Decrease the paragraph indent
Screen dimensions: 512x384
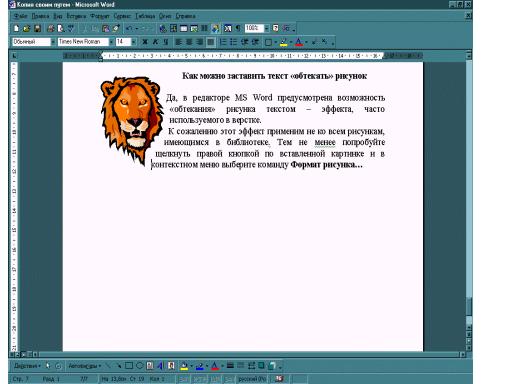coord(245,42)
